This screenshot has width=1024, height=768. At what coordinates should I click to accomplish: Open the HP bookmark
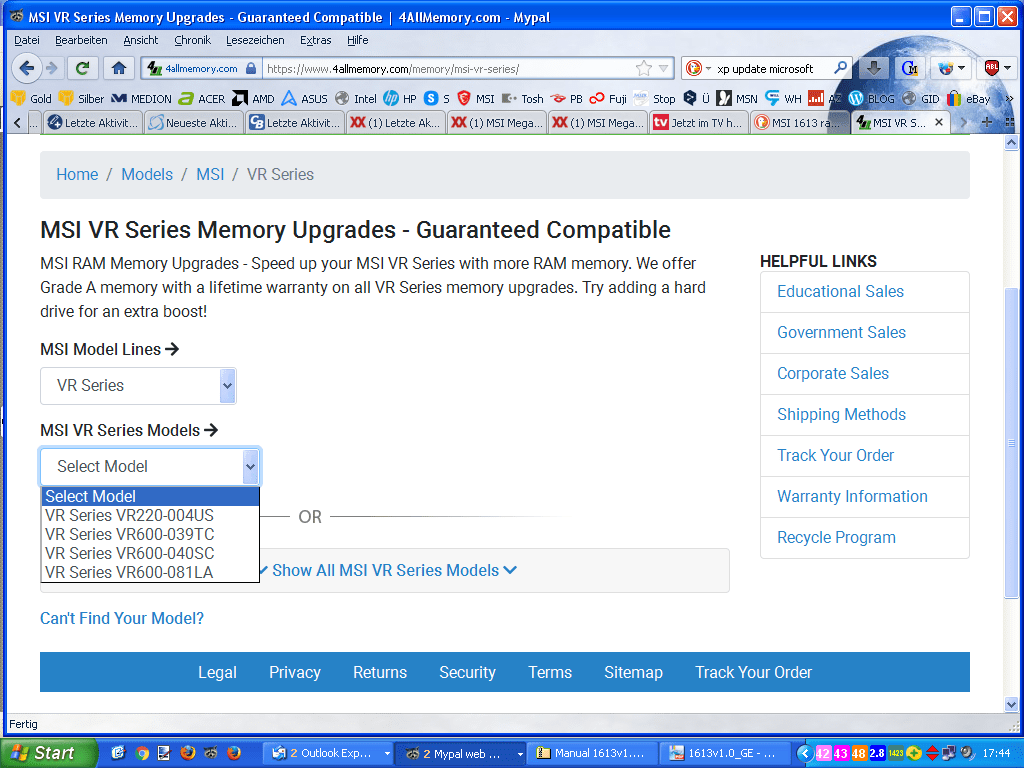tap(400, 99)
